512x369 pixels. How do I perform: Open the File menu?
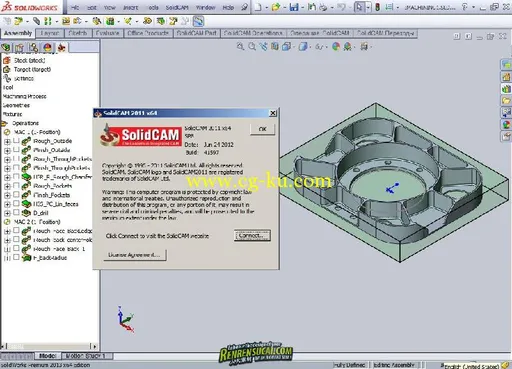75,7
